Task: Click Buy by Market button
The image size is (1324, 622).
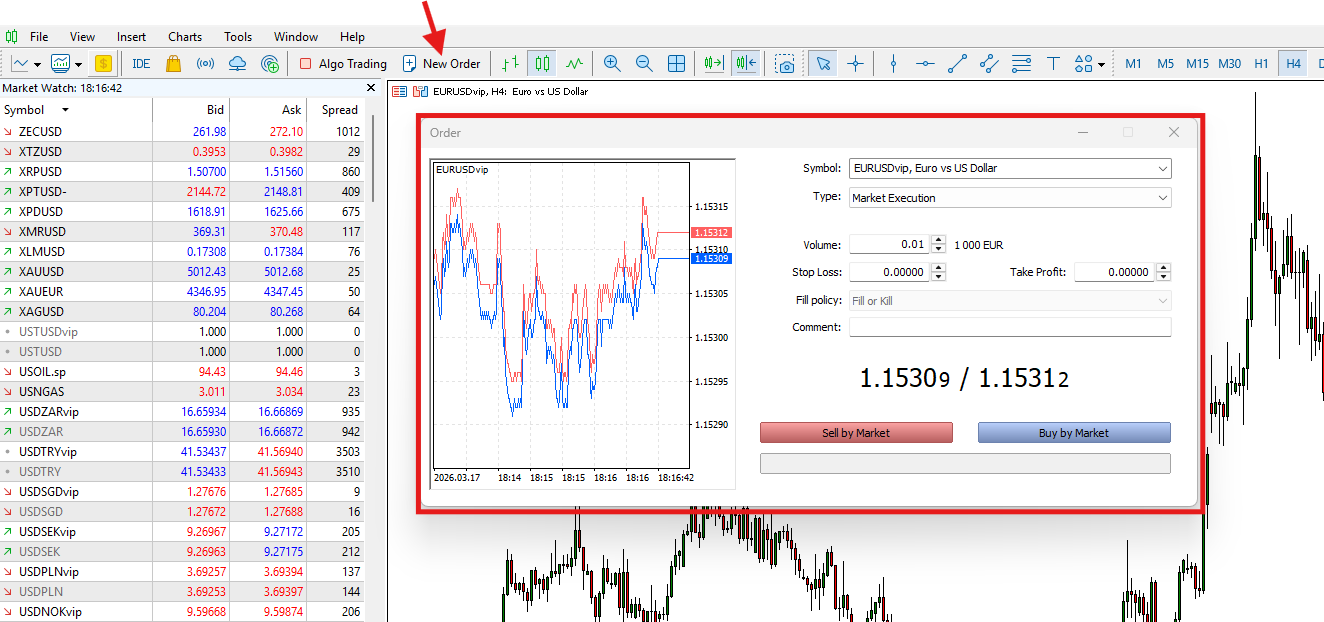Action: tap(1074, 432)
